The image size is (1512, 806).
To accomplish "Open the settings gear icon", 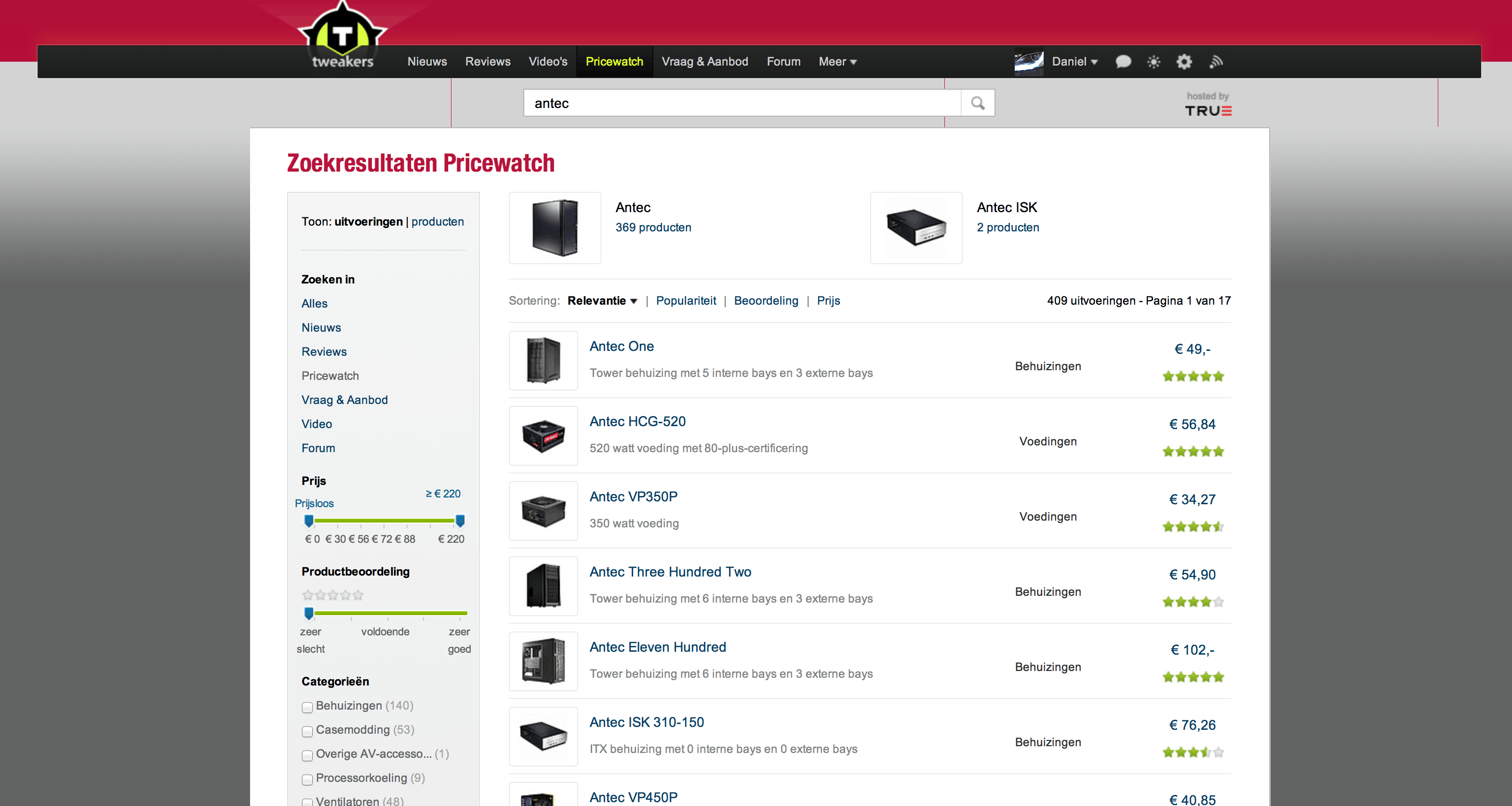I will pyautogui.click(x=1184, y=62).
